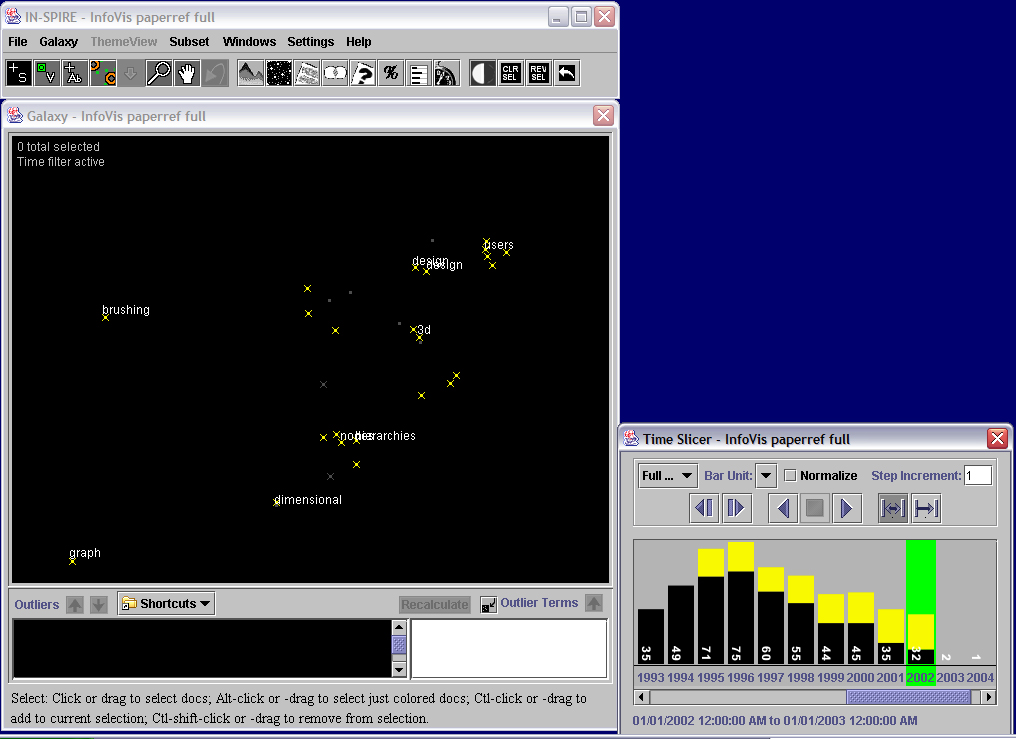1016x740 pixels.
Task: Play the time slicer forward
Action: coord(846,508)
